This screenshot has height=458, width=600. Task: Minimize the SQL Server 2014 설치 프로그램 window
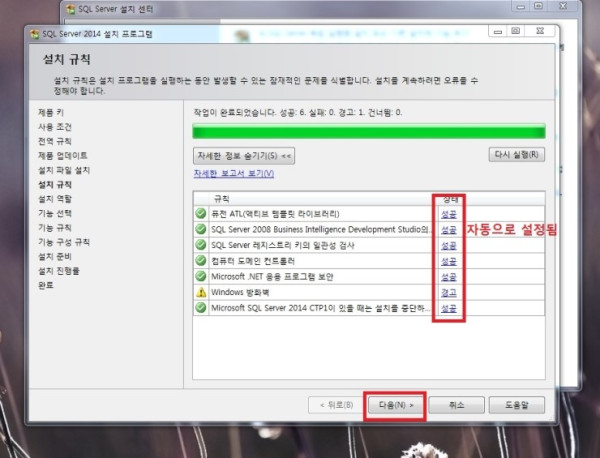tap(498, 31)
